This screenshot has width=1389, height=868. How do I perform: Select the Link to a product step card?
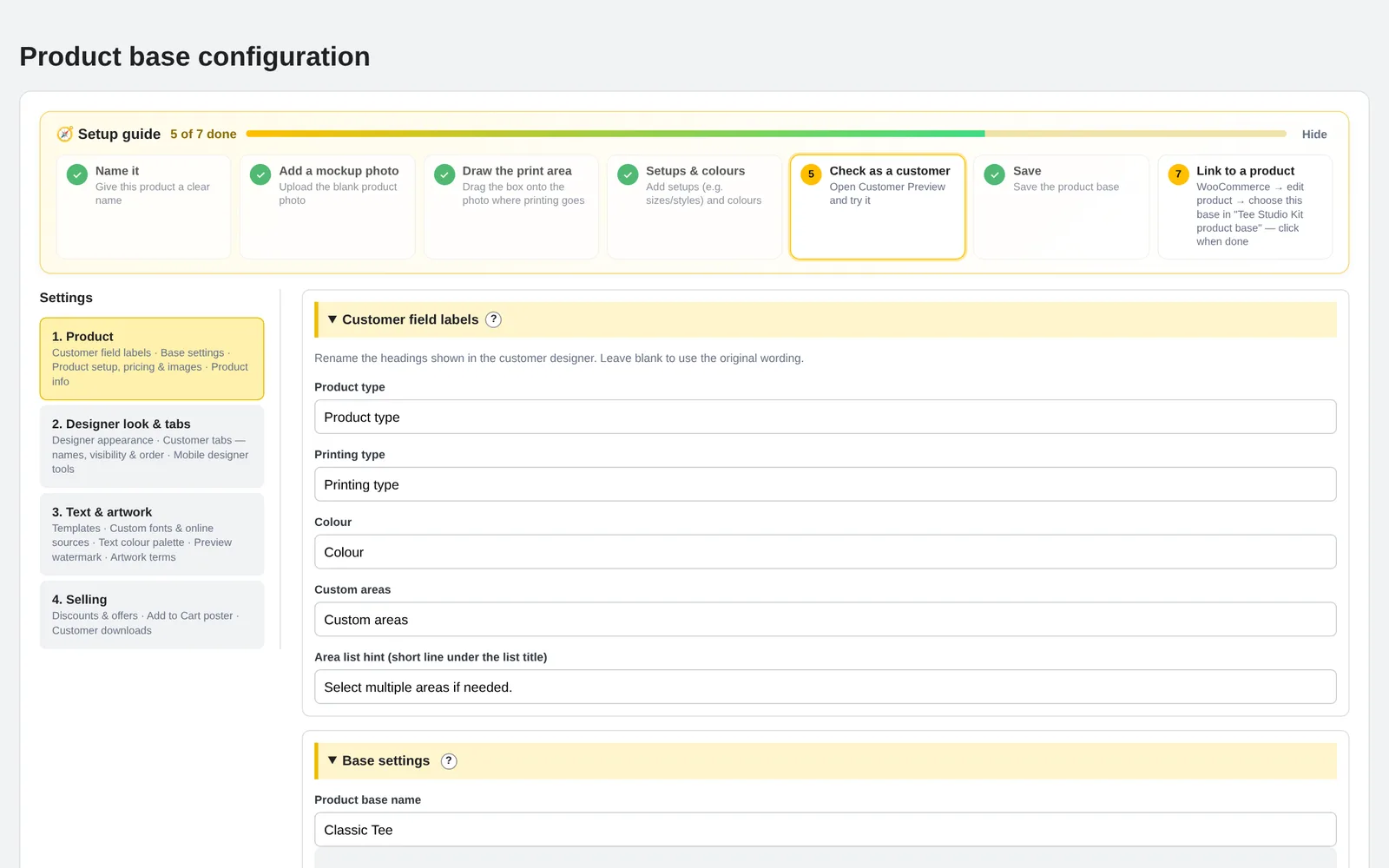click(1245, 207)
